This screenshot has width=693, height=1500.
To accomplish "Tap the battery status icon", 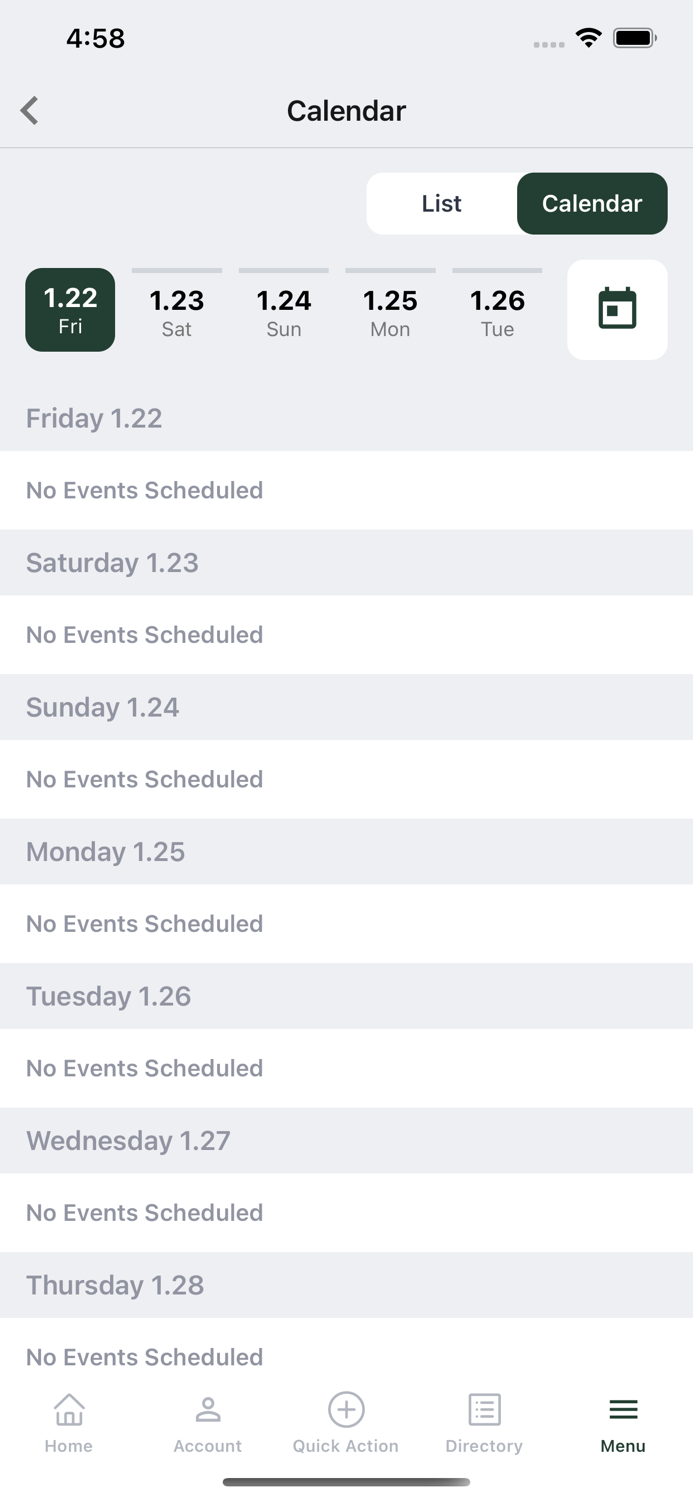I will point(635,38).
